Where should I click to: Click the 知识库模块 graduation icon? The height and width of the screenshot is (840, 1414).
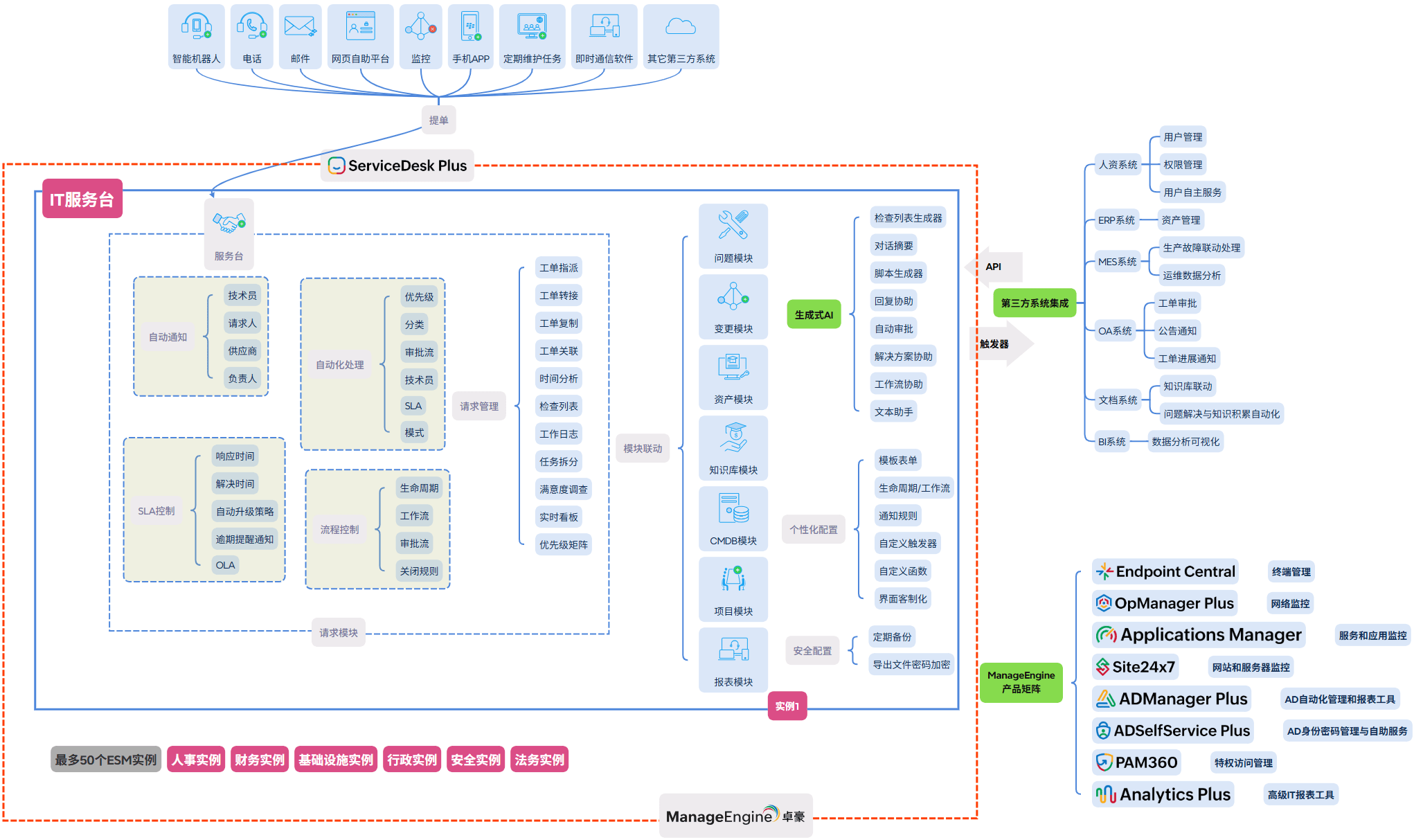tap(733, 438)
